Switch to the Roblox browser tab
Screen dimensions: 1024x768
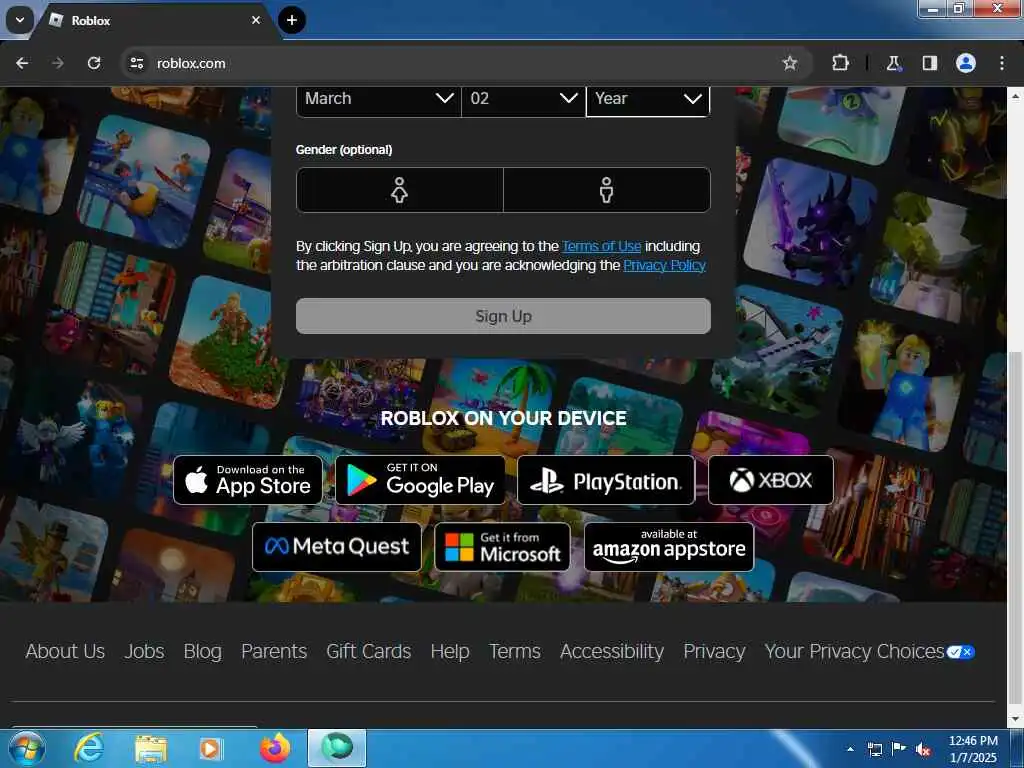[x=157, y=21]
